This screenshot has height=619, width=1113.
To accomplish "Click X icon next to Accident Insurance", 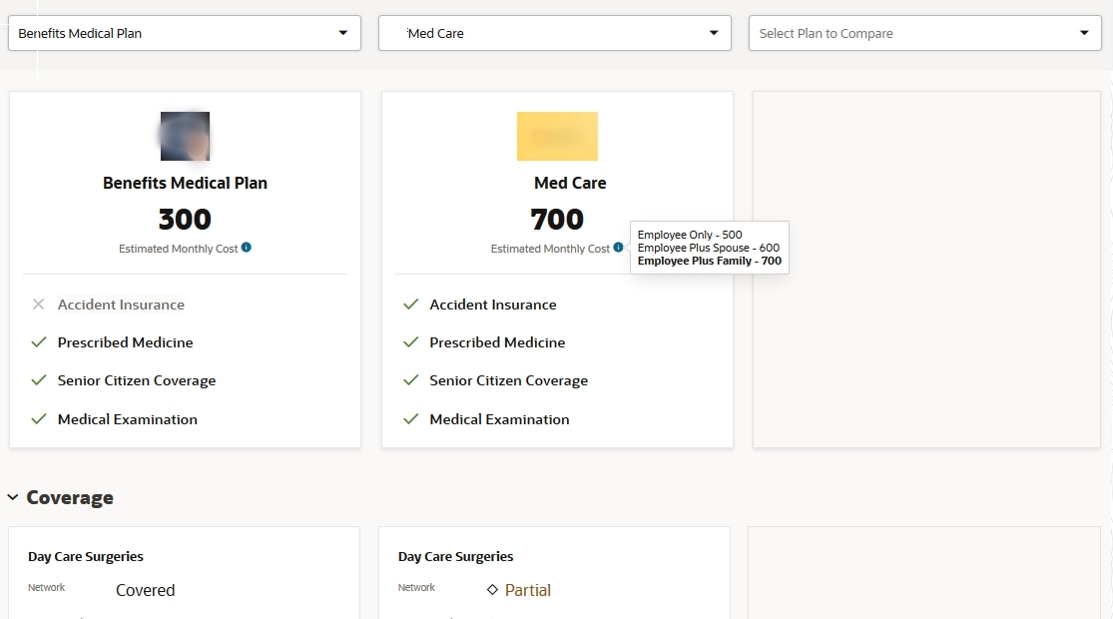I will click(39, 304).
